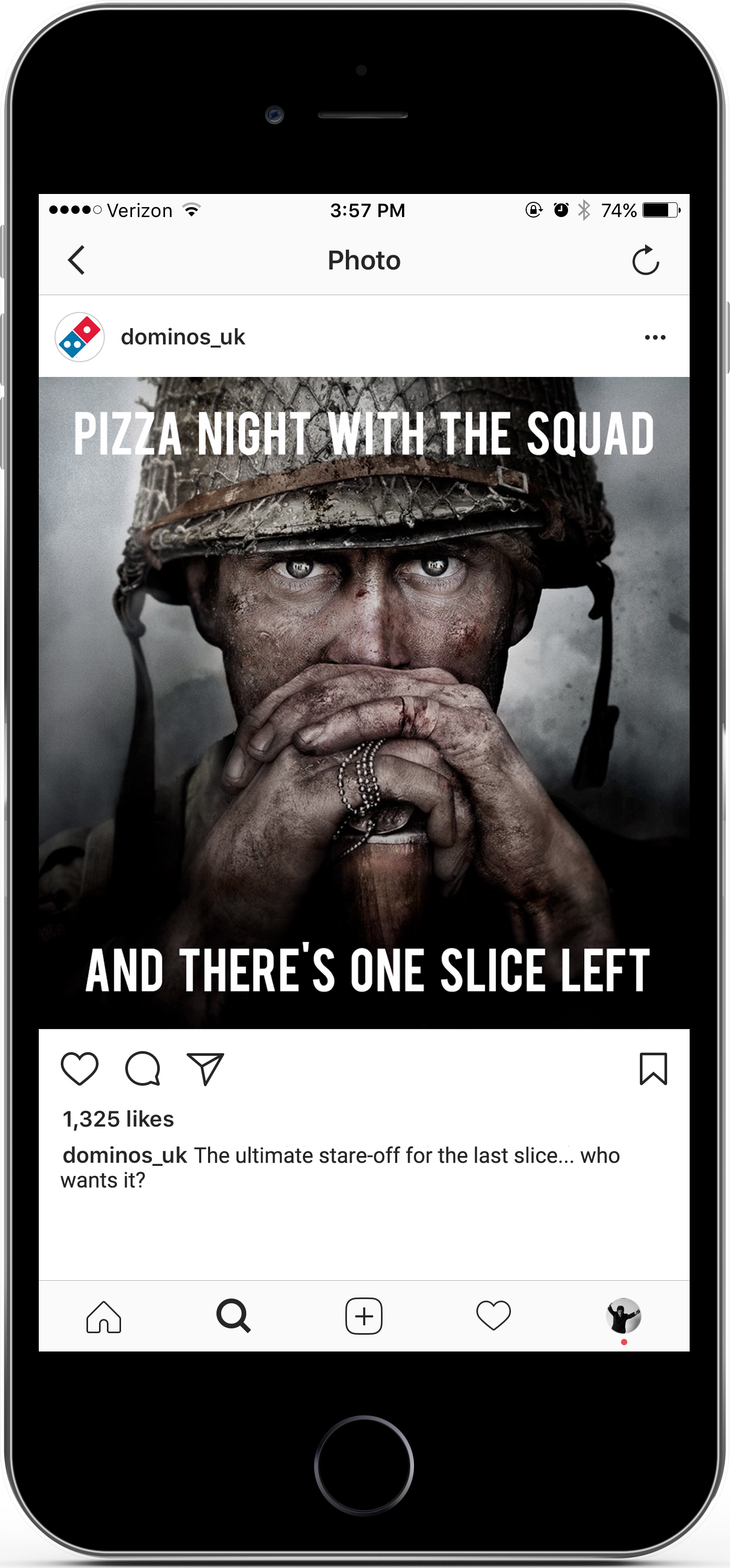Screen dimensions: 730x1568
Task: Tap the battery indicator in status bar
Action: [662, 211]
